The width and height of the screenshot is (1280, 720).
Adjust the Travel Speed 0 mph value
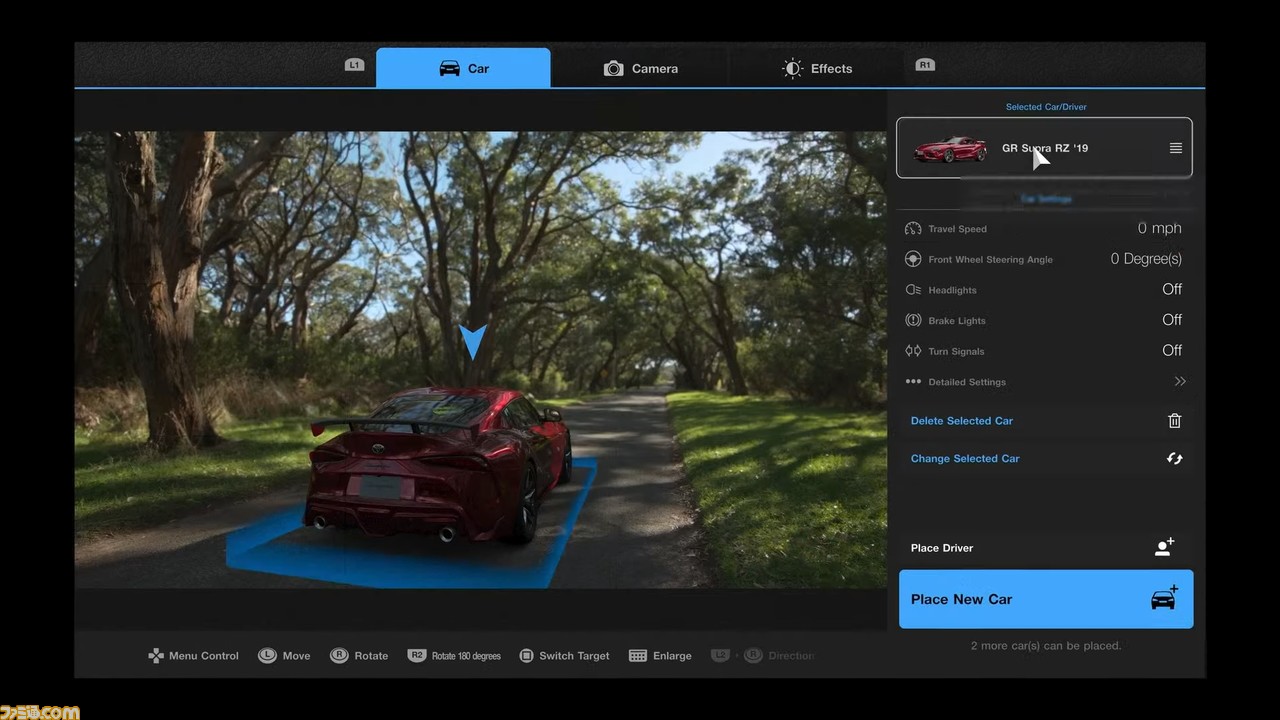1160,228
